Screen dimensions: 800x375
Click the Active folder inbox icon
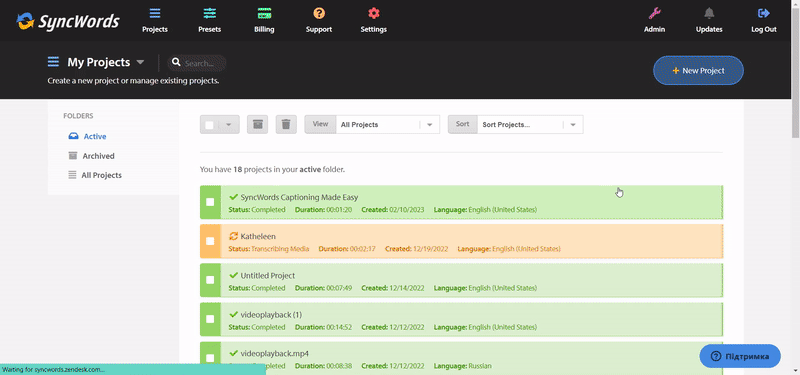[x=73, y=136]
